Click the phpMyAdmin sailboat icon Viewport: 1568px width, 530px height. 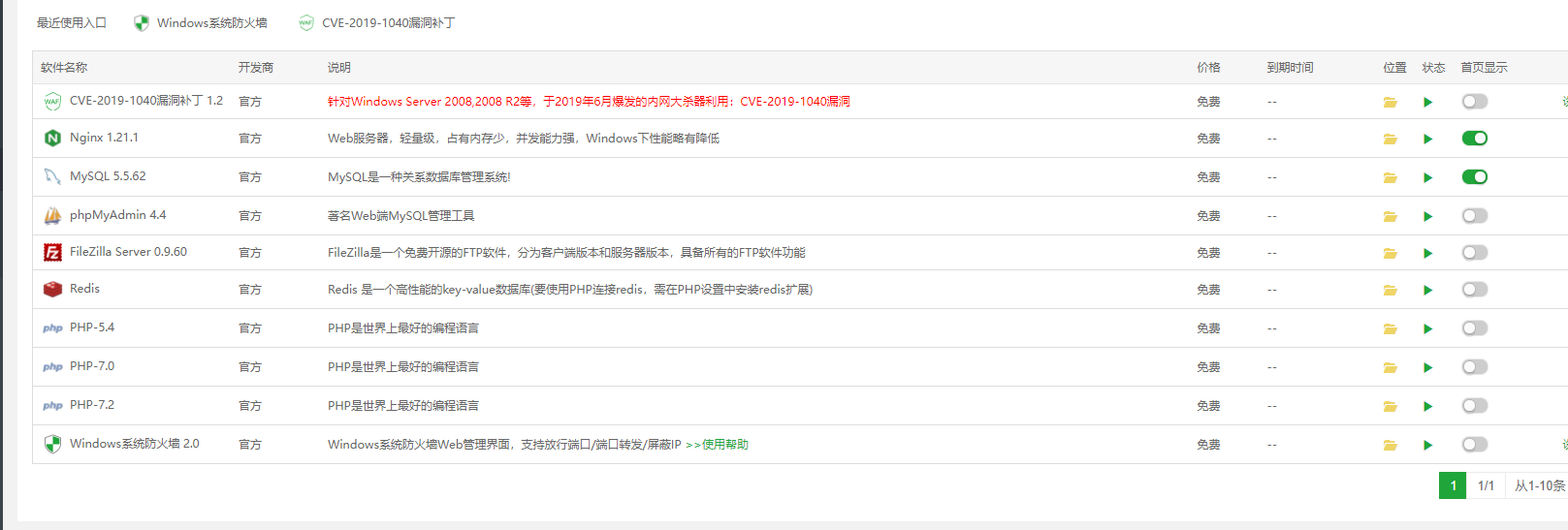point(52,215)
